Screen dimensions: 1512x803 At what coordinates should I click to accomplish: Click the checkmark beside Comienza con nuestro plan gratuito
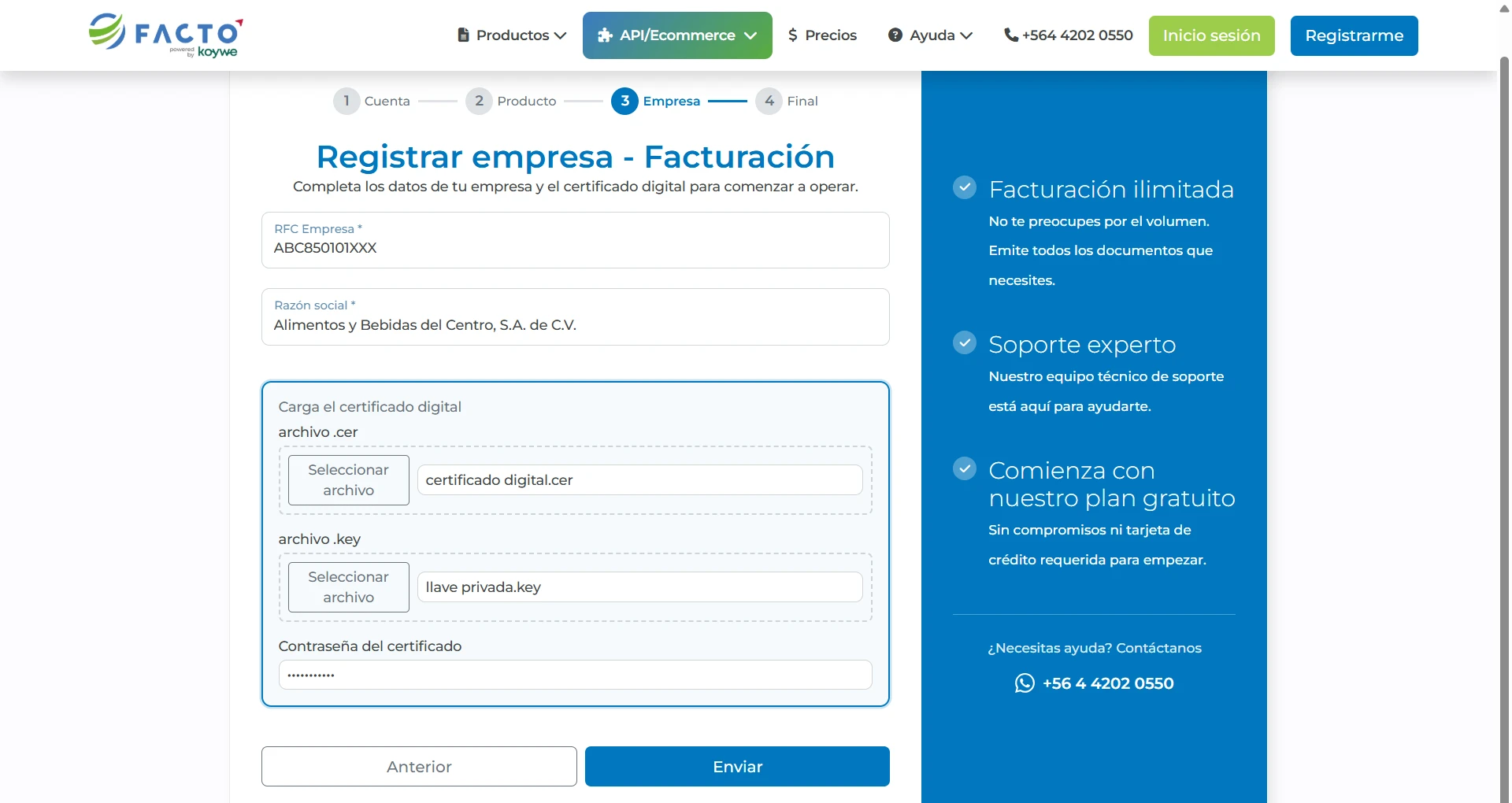point(965,468)
